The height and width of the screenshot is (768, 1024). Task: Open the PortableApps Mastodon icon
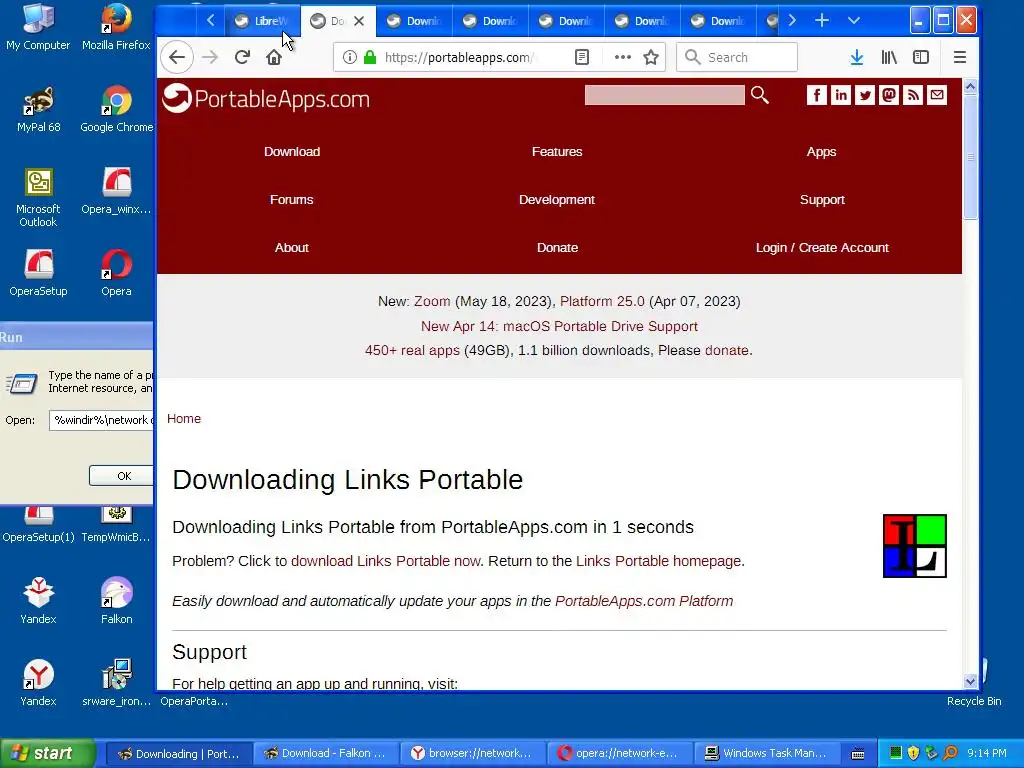[889, 95]
